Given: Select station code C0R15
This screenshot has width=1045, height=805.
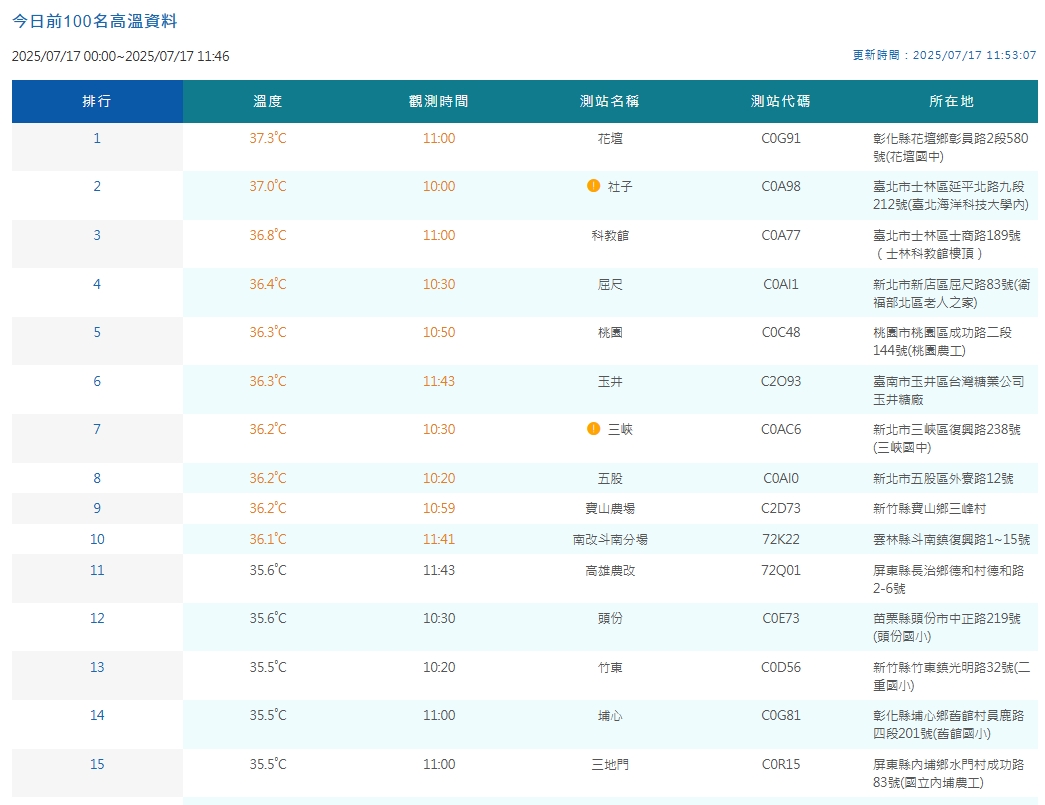Looking at the screenshot, I should (x=780, y=764).
